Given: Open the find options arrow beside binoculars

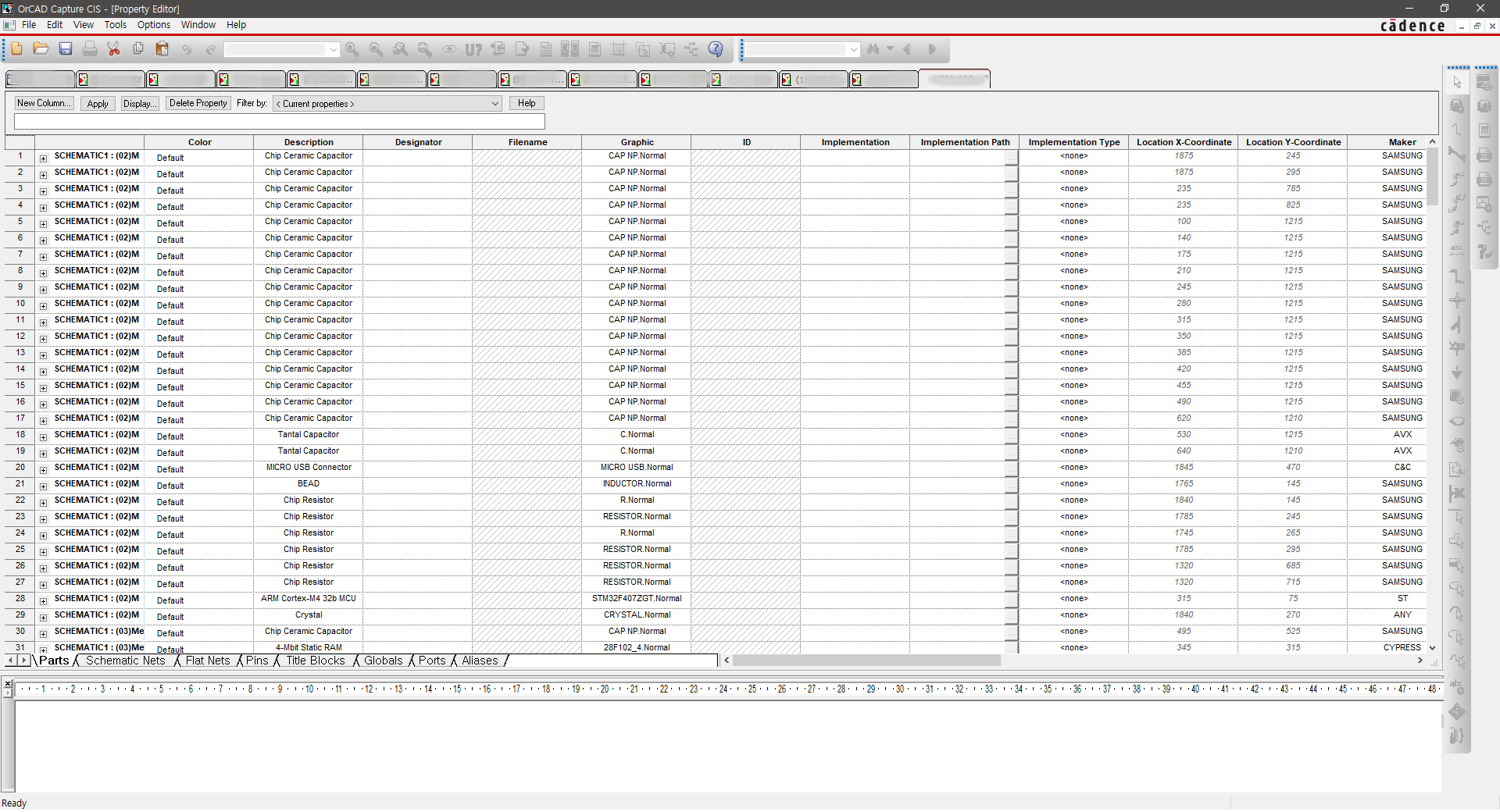Looking at the screenshot, I should 890,49.
